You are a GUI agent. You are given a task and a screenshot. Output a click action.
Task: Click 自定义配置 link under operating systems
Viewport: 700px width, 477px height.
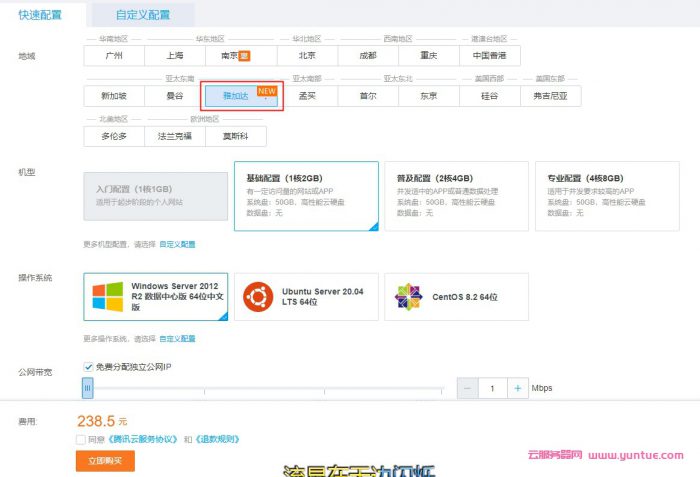(177, 338)
